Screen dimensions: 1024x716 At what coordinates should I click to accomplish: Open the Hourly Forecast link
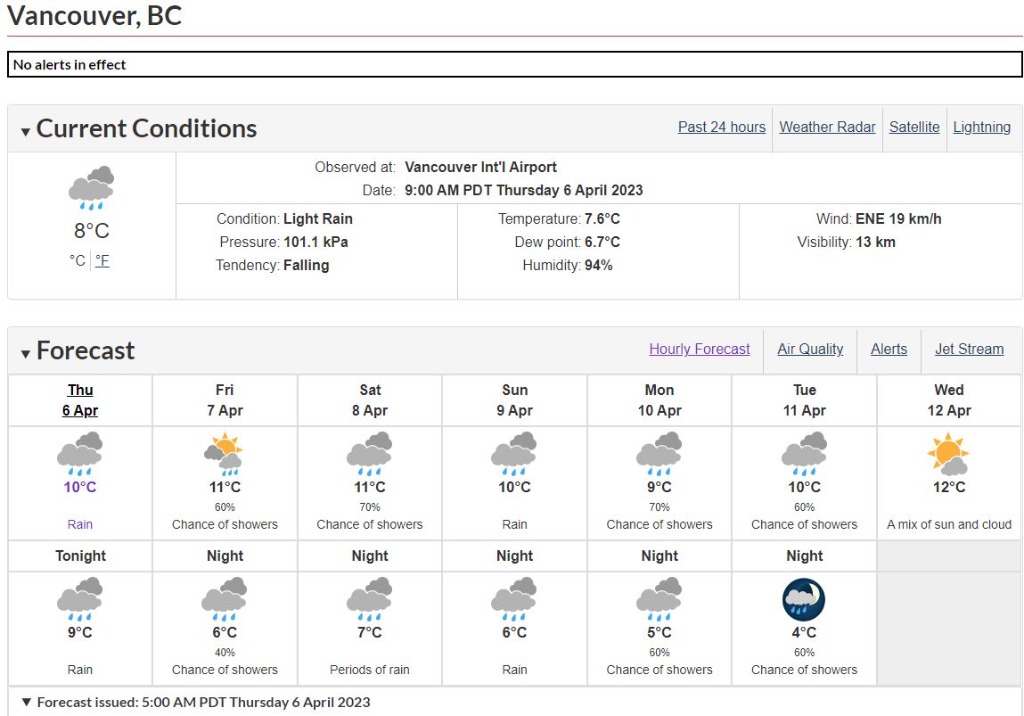699,349
